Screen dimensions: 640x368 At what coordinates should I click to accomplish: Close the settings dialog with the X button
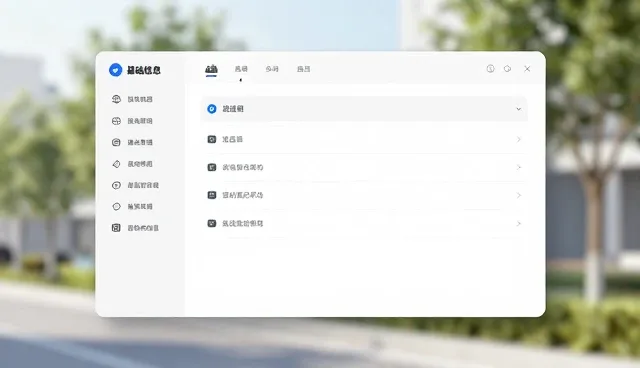coord(527,69)
